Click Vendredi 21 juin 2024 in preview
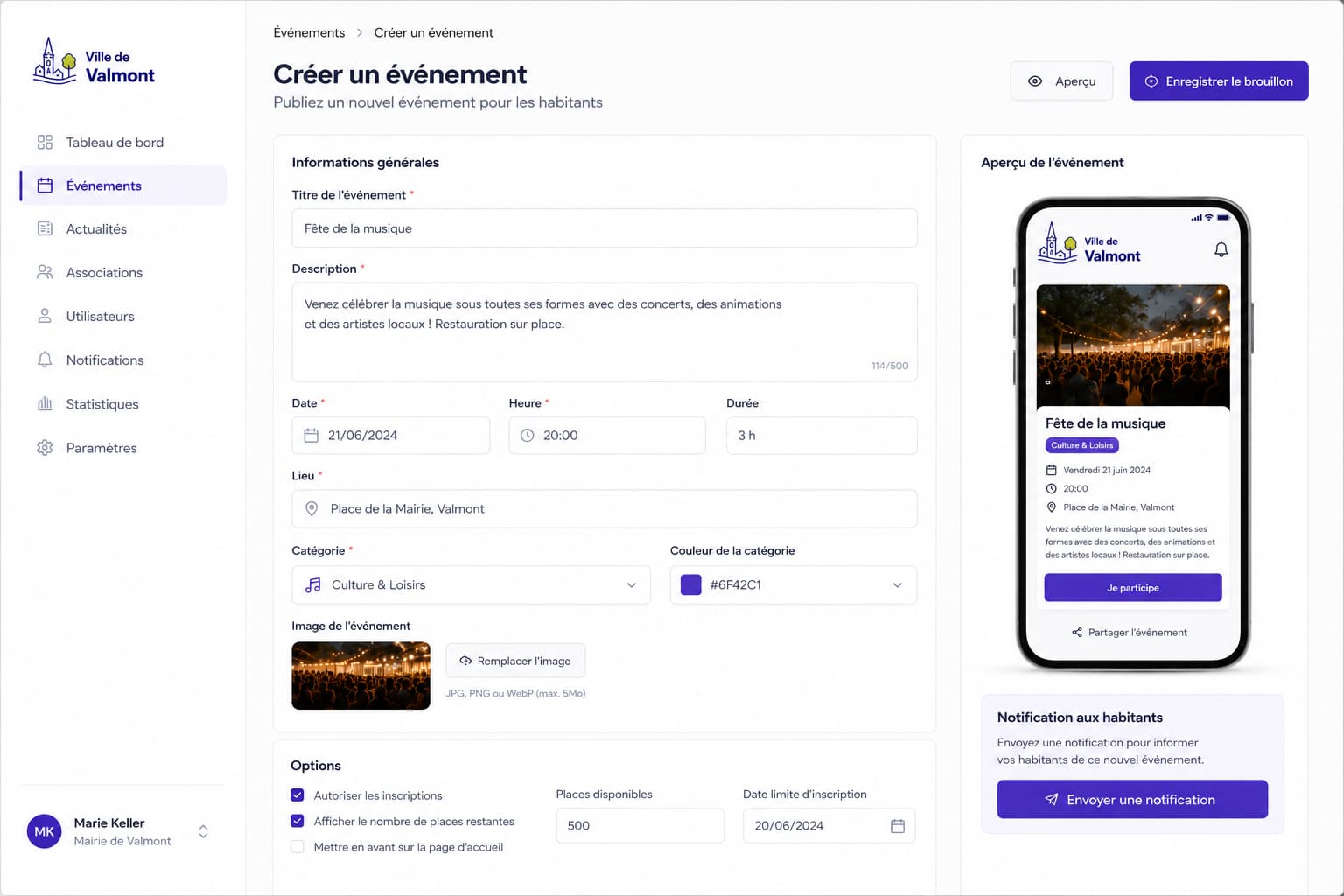The height and width of the screenshot is (896, 1344). 1107,470
